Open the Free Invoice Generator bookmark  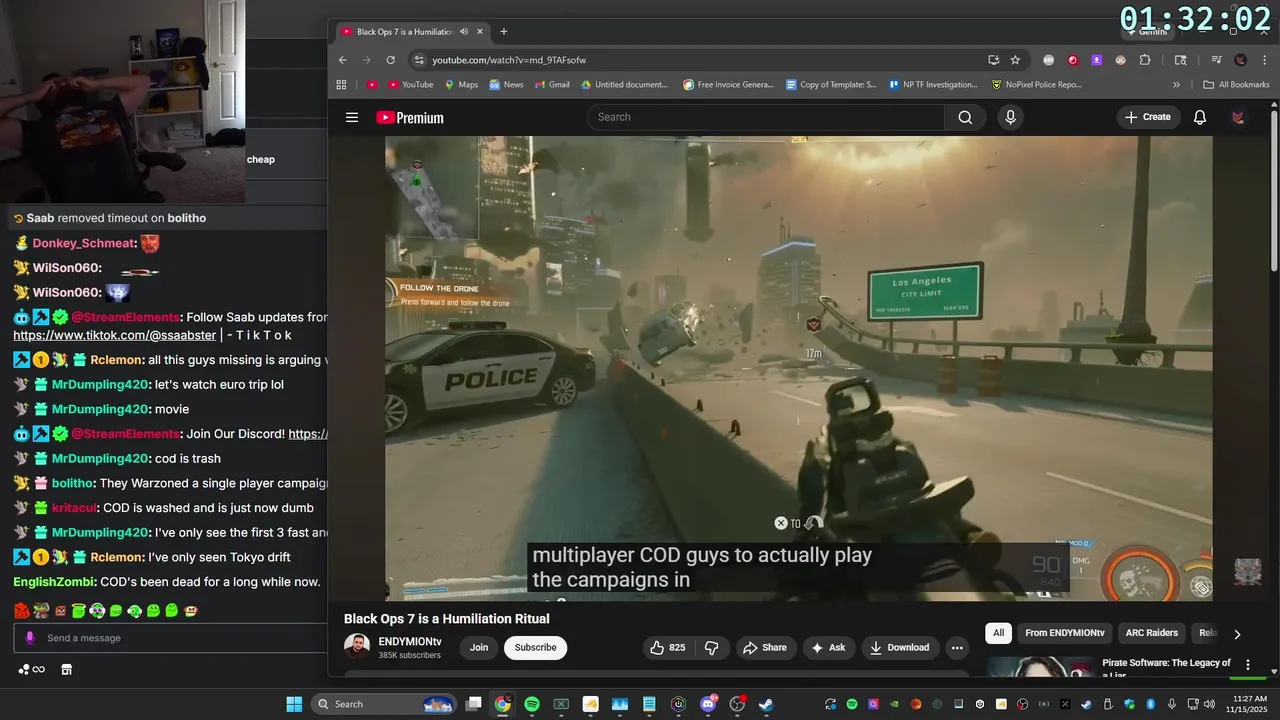click(728, 85)
